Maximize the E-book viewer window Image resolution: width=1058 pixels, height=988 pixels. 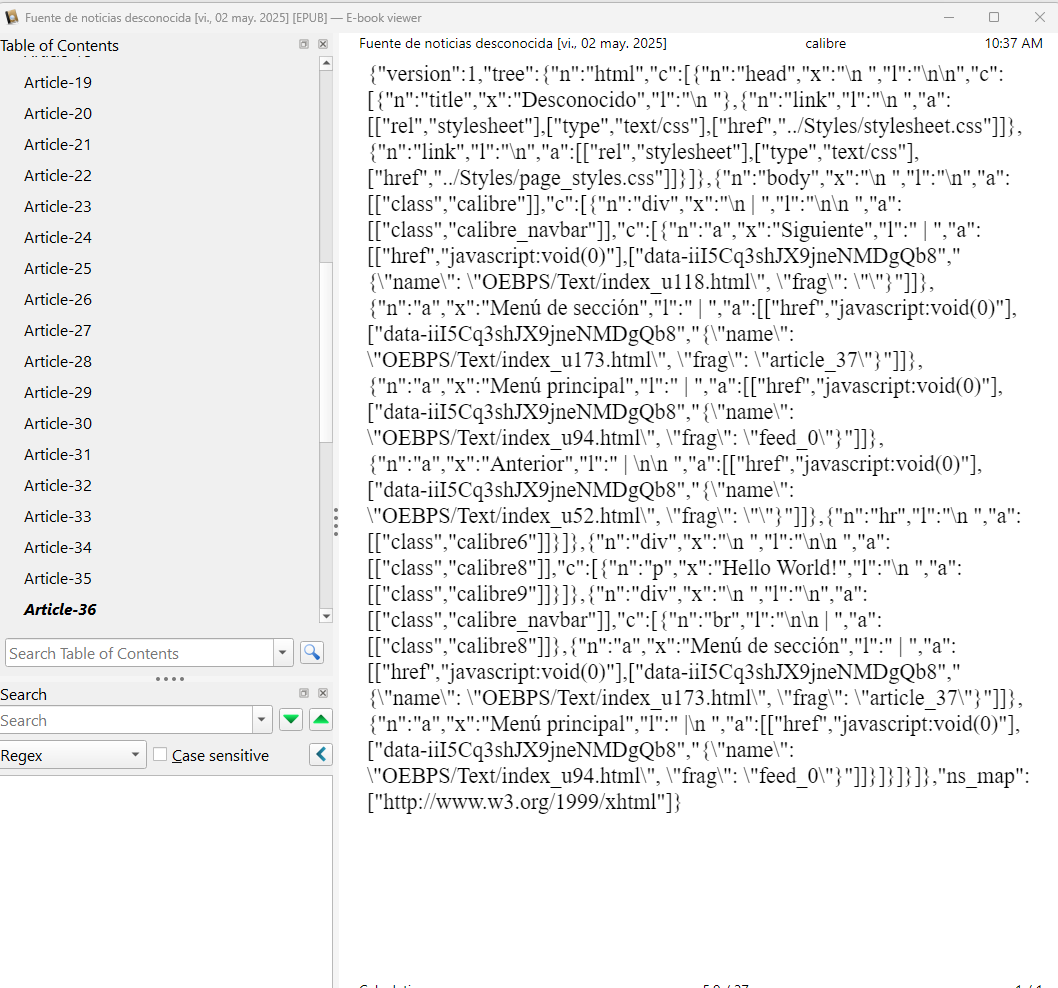[x=994, y=18]
